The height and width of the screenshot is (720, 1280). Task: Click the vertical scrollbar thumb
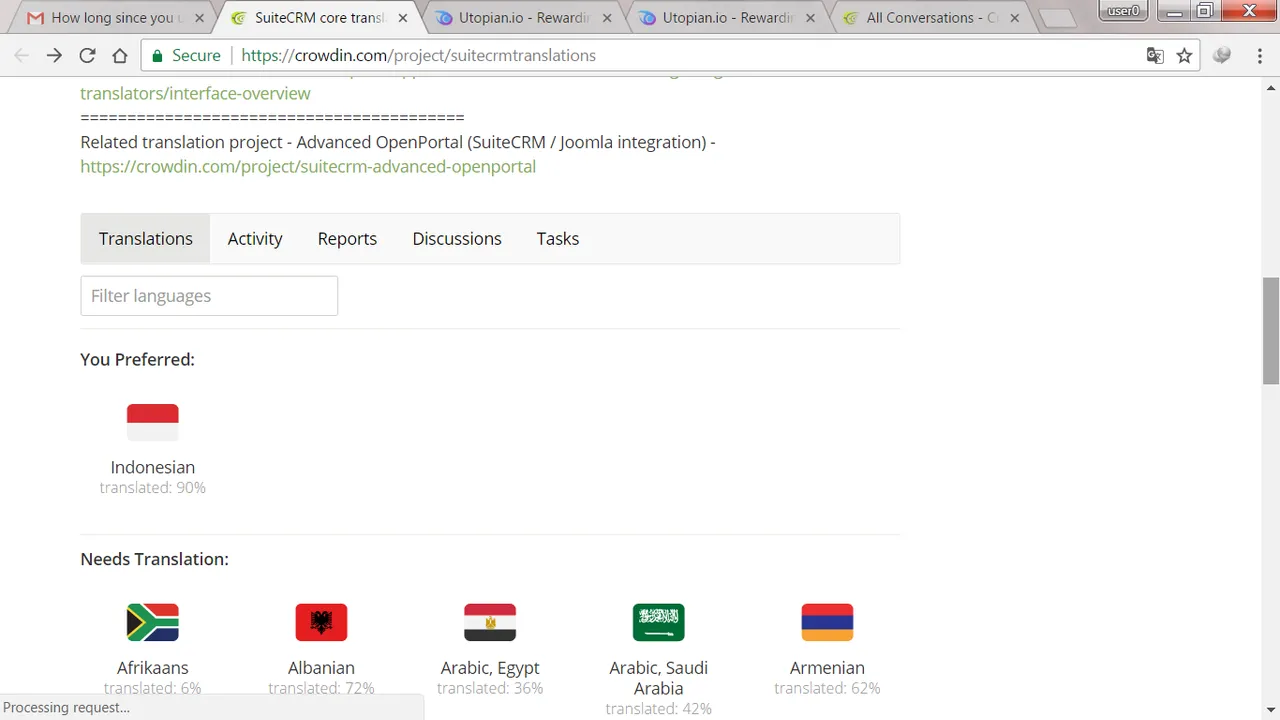1271,330
